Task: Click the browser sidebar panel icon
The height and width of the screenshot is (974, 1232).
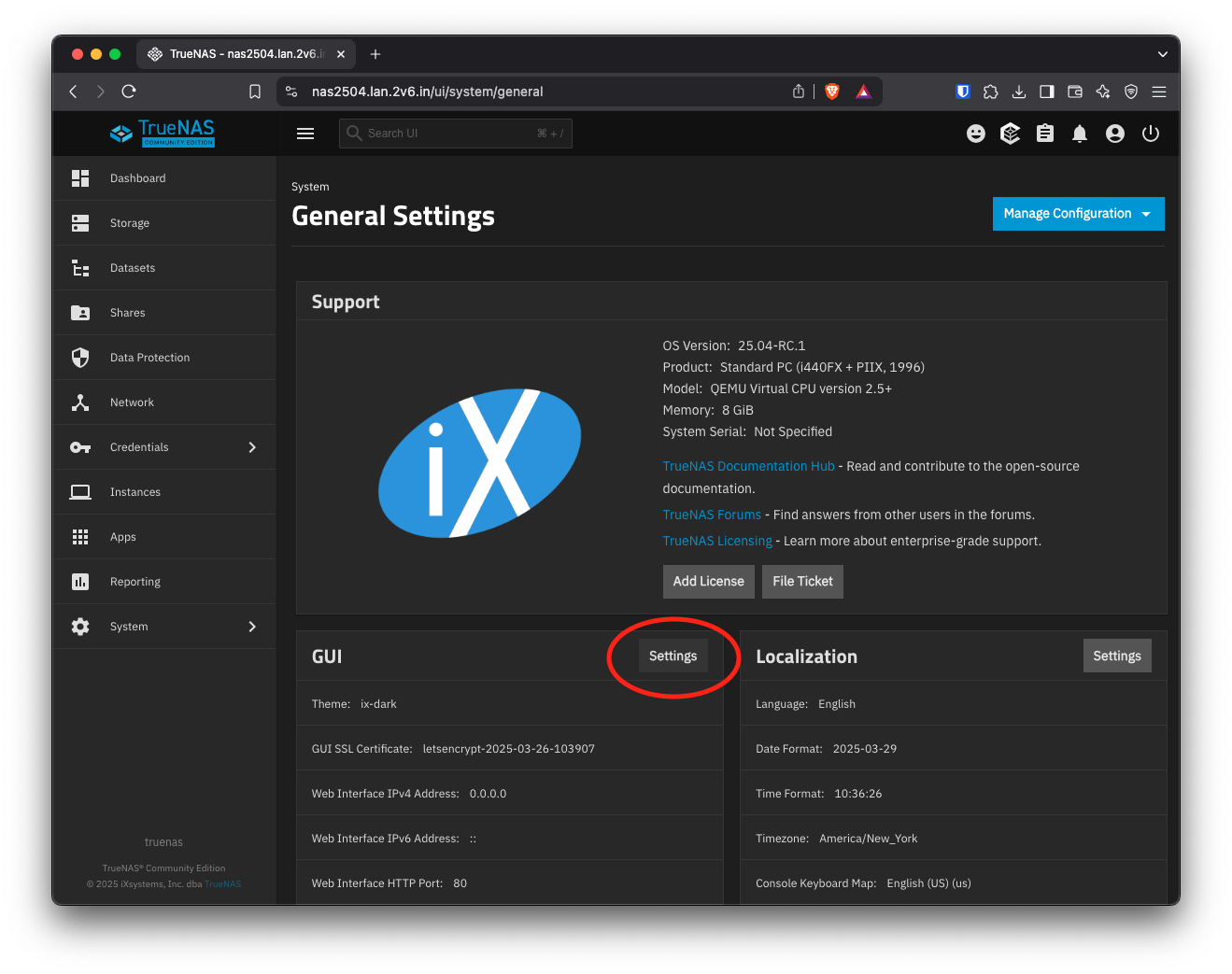Action: [x=1047, y=92]
